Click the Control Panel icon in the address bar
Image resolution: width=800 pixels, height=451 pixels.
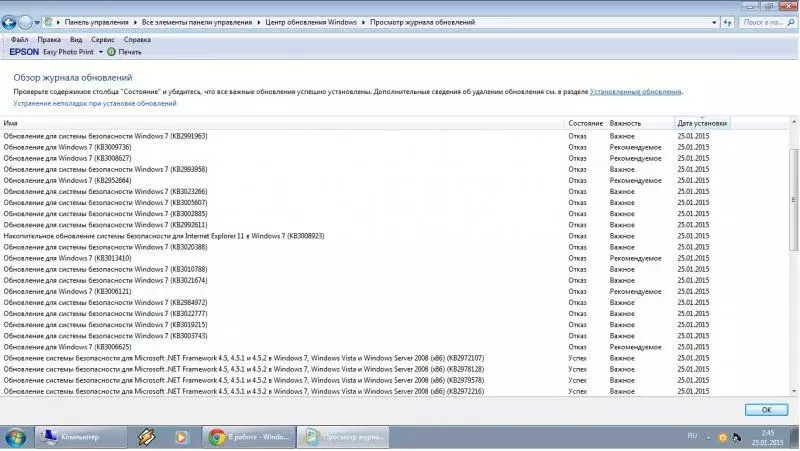(48, 22)
